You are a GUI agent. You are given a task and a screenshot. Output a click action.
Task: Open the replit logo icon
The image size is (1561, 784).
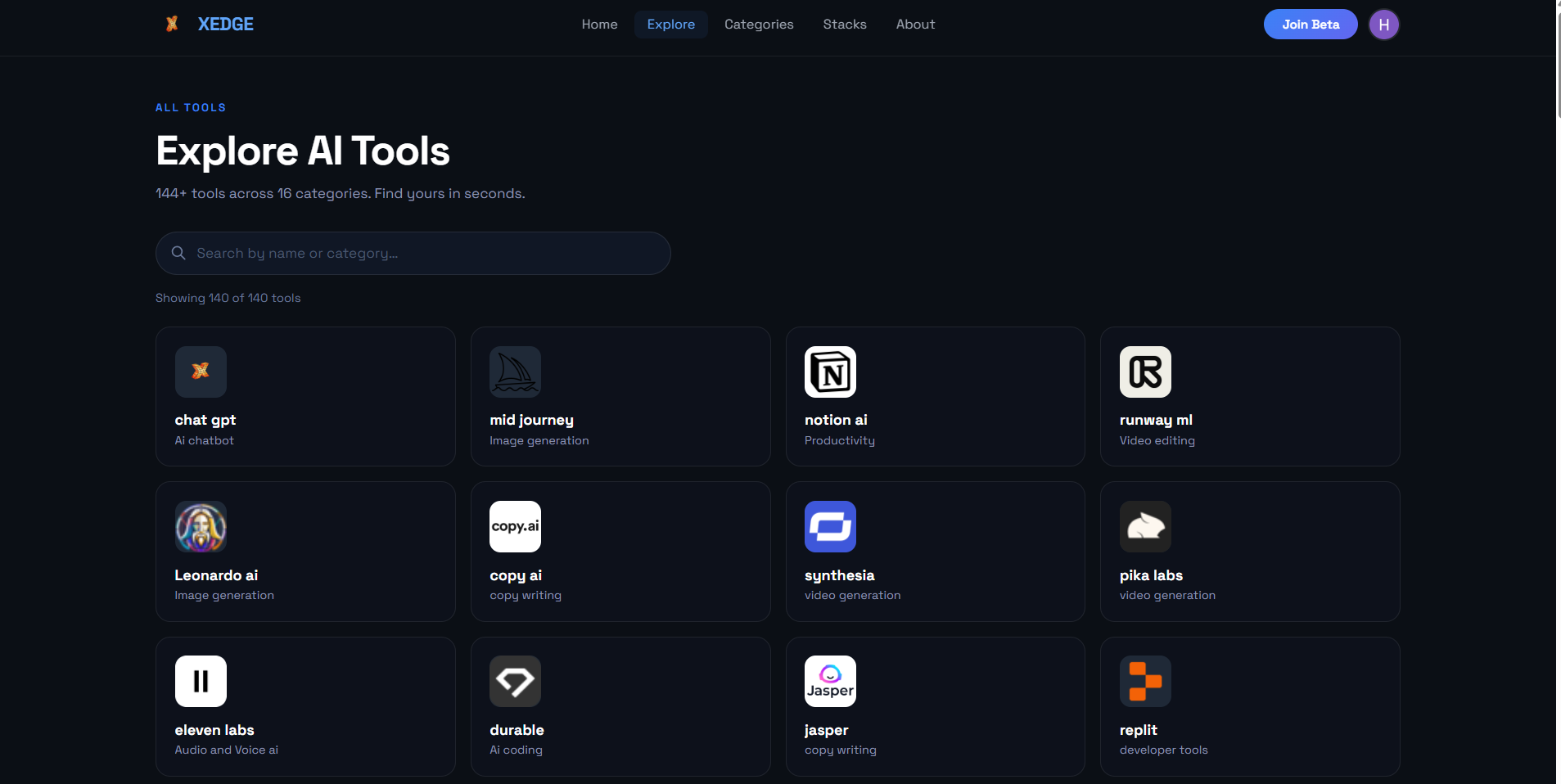(1145, 681)
